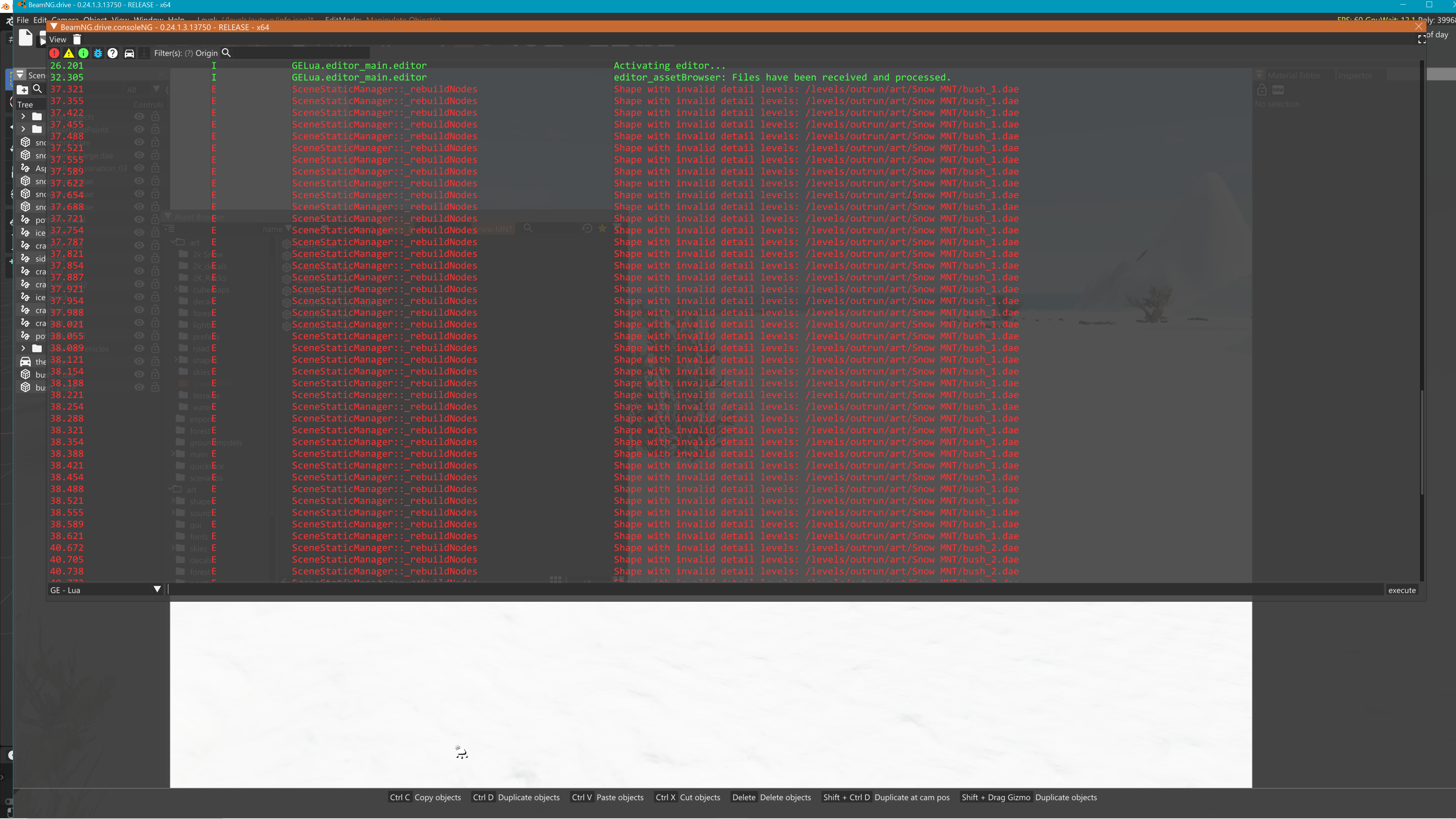Image resolution: width=1456 pixels, height=819 pixels.
Task: Click the new level document icon
Action: (25, 38)
